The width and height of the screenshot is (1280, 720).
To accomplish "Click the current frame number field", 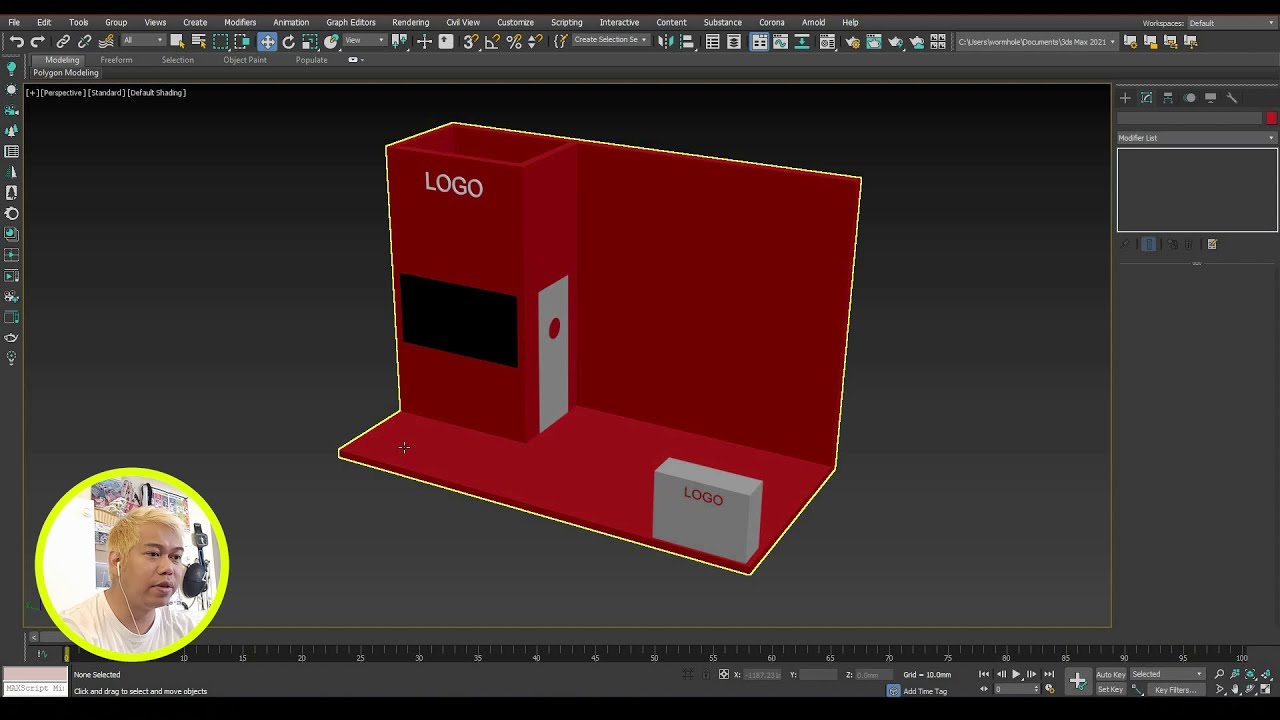I will (1017, 689).
